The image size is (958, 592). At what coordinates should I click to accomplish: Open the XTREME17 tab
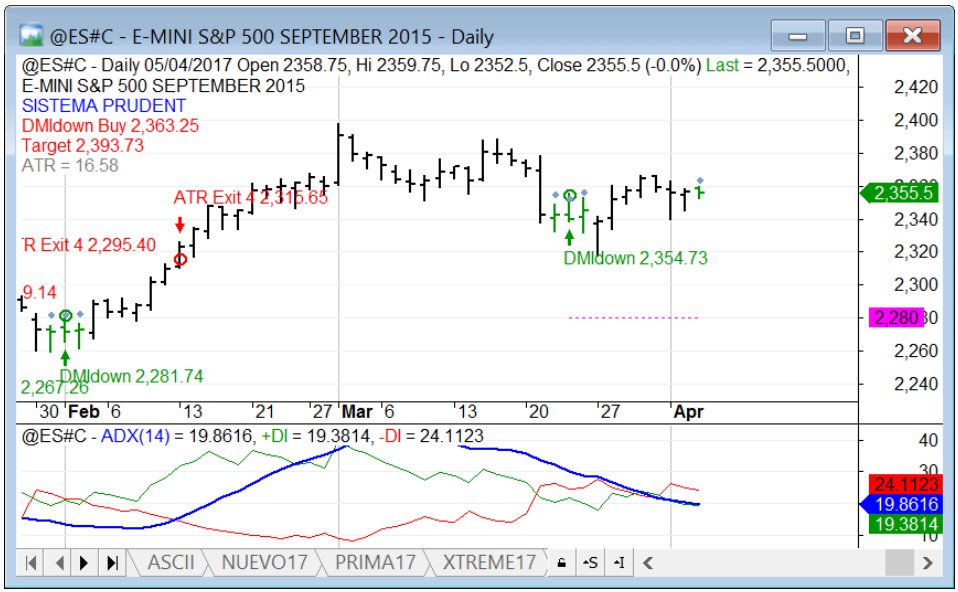[x=487, y=562]
